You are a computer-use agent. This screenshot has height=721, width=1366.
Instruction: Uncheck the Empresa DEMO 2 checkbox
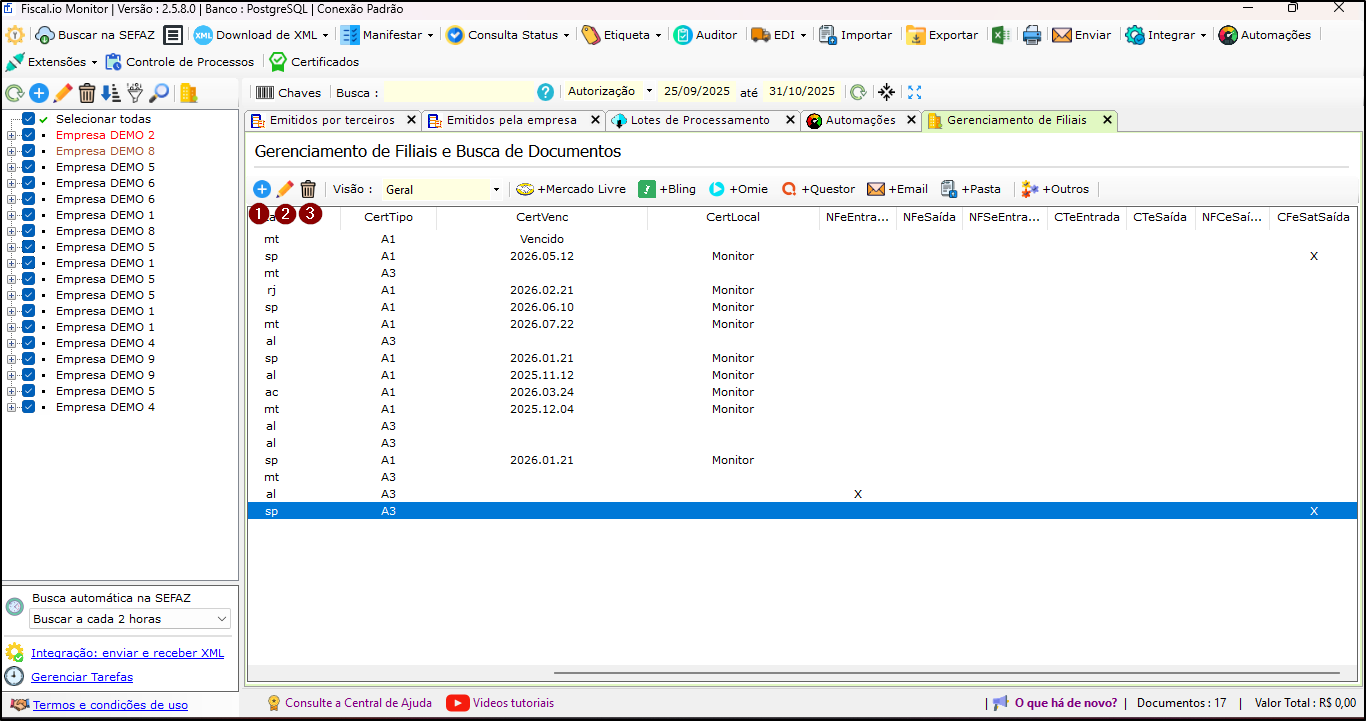[29, 135]
